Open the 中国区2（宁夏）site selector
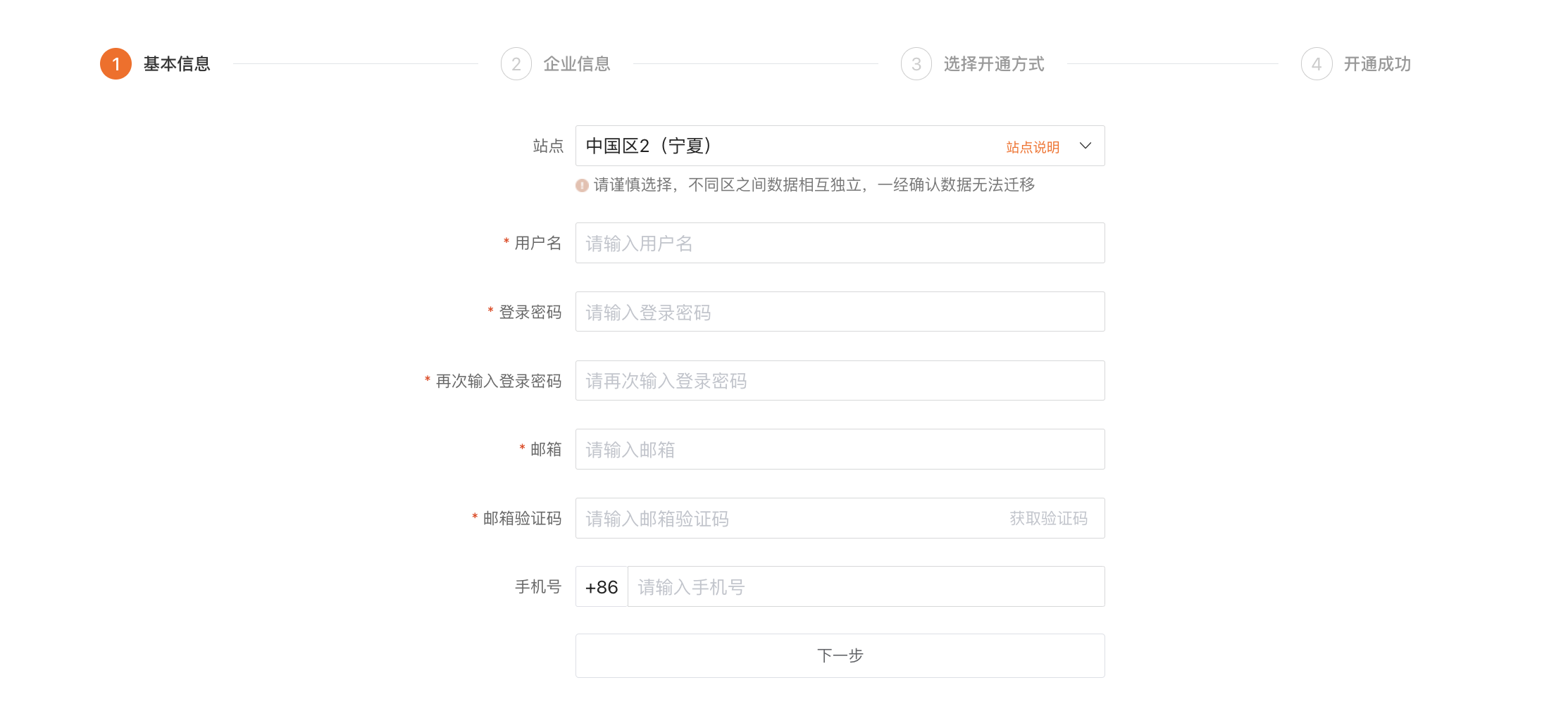 [x=840, y=146]
